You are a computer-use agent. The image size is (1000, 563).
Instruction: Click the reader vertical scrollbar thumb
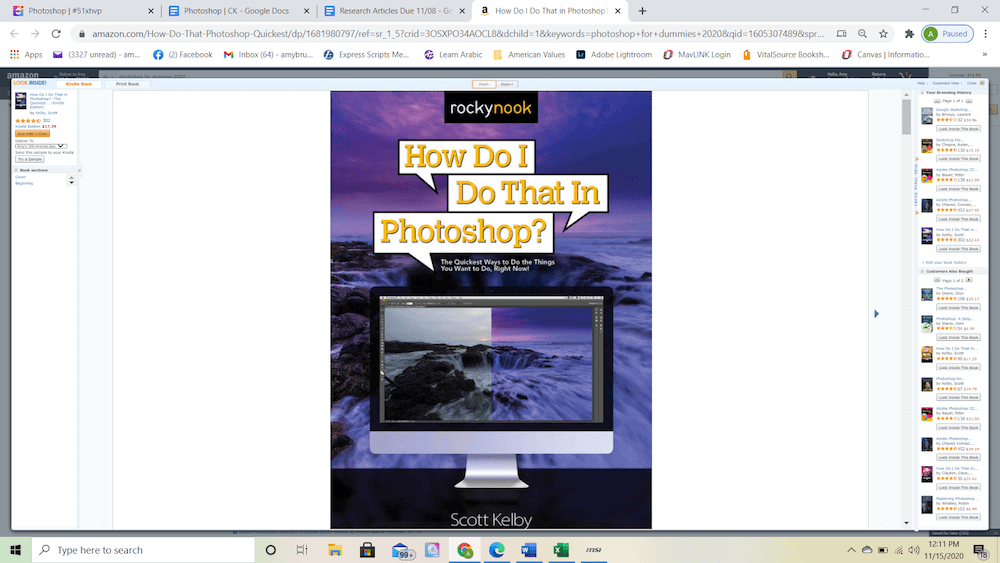906,117
